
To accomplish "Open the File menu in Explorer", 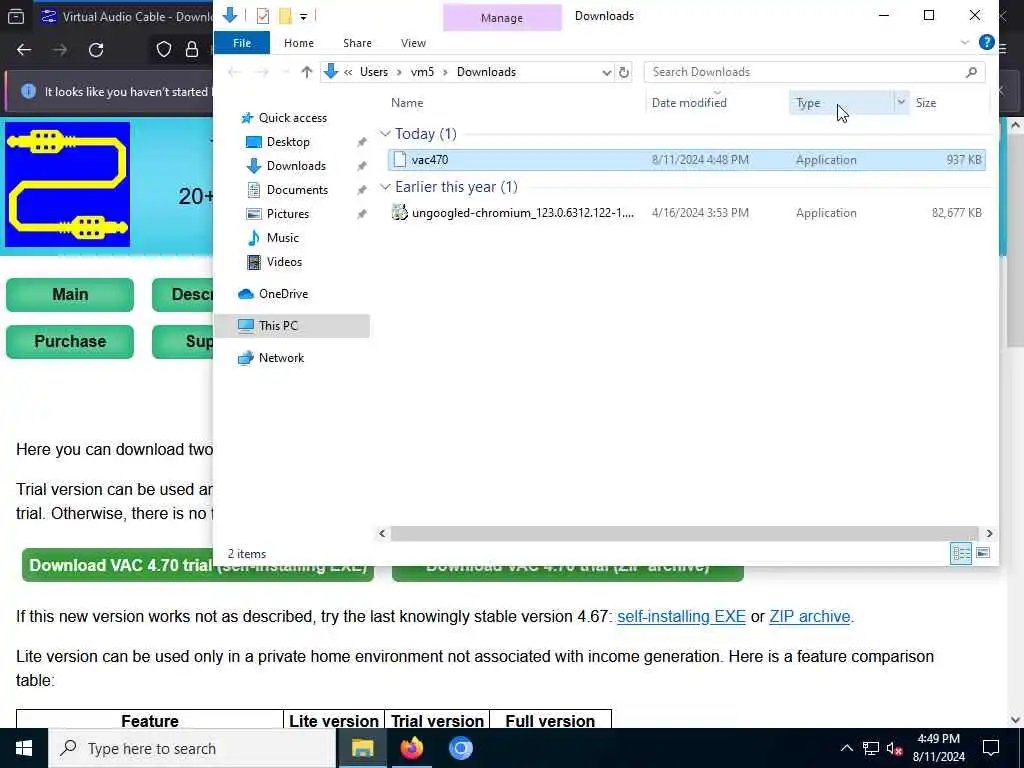I will (x=242, y=43).
